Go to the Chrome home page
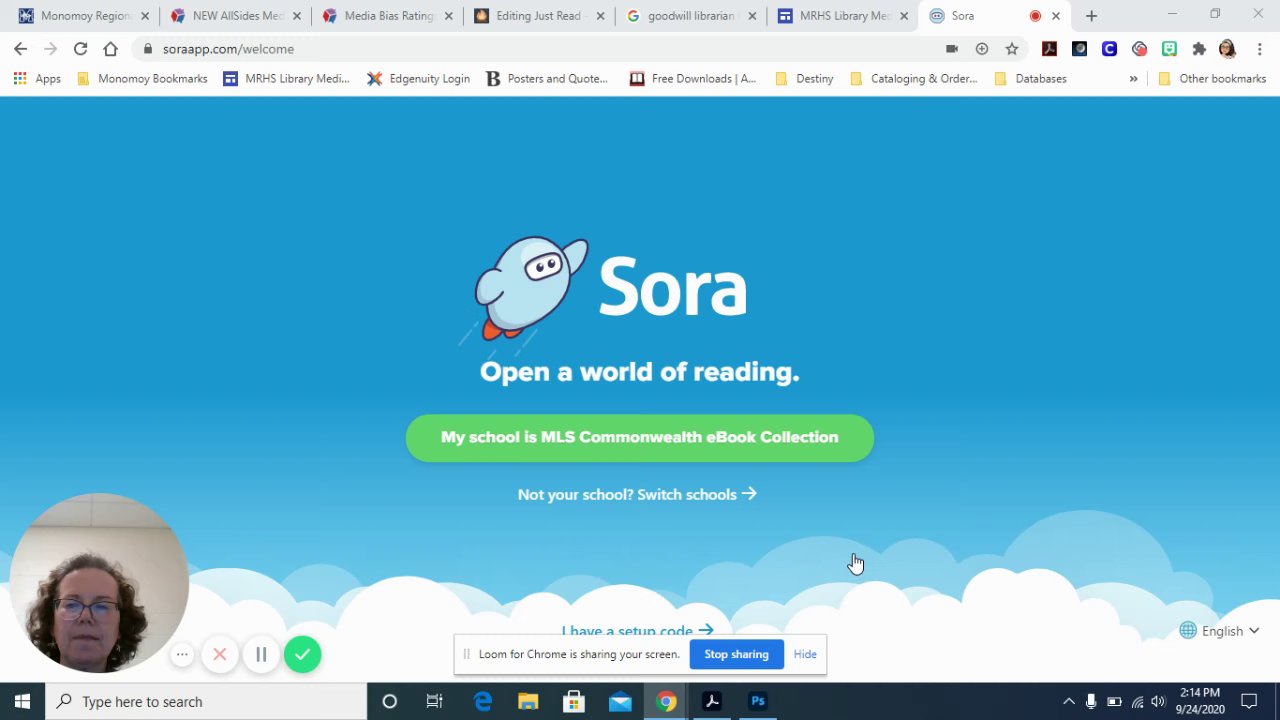The height and width of the screenshot is (720, 1280). (x=110, y=49)
